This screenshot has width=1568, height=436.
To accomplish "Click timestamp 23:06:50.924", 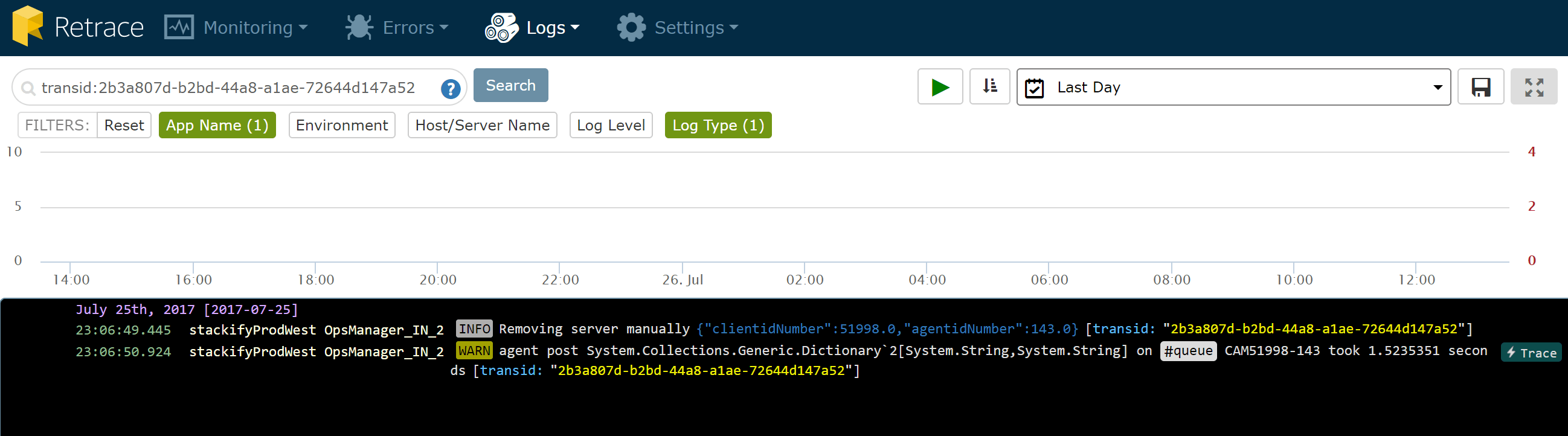I will point(124,352).
